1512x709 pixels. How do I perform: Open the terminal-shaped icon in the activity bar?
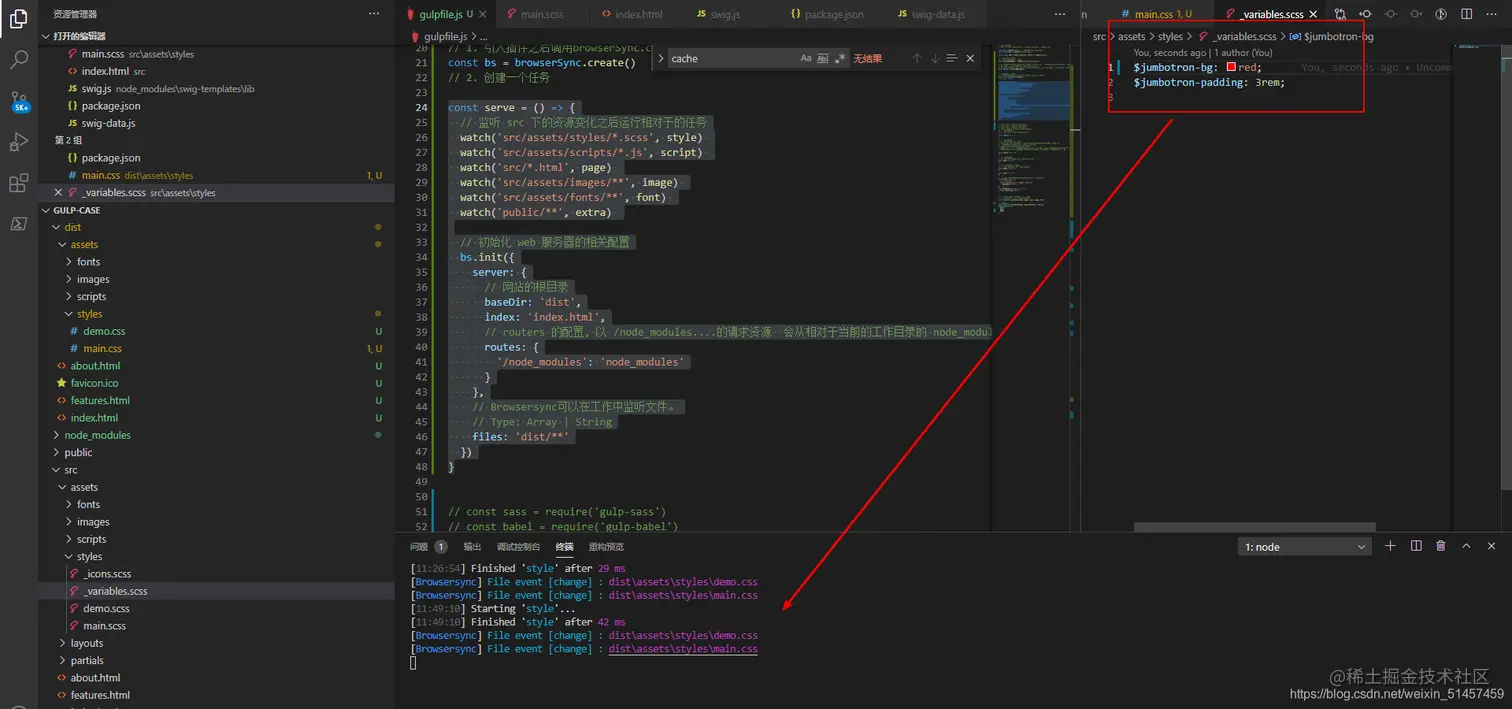18,224
